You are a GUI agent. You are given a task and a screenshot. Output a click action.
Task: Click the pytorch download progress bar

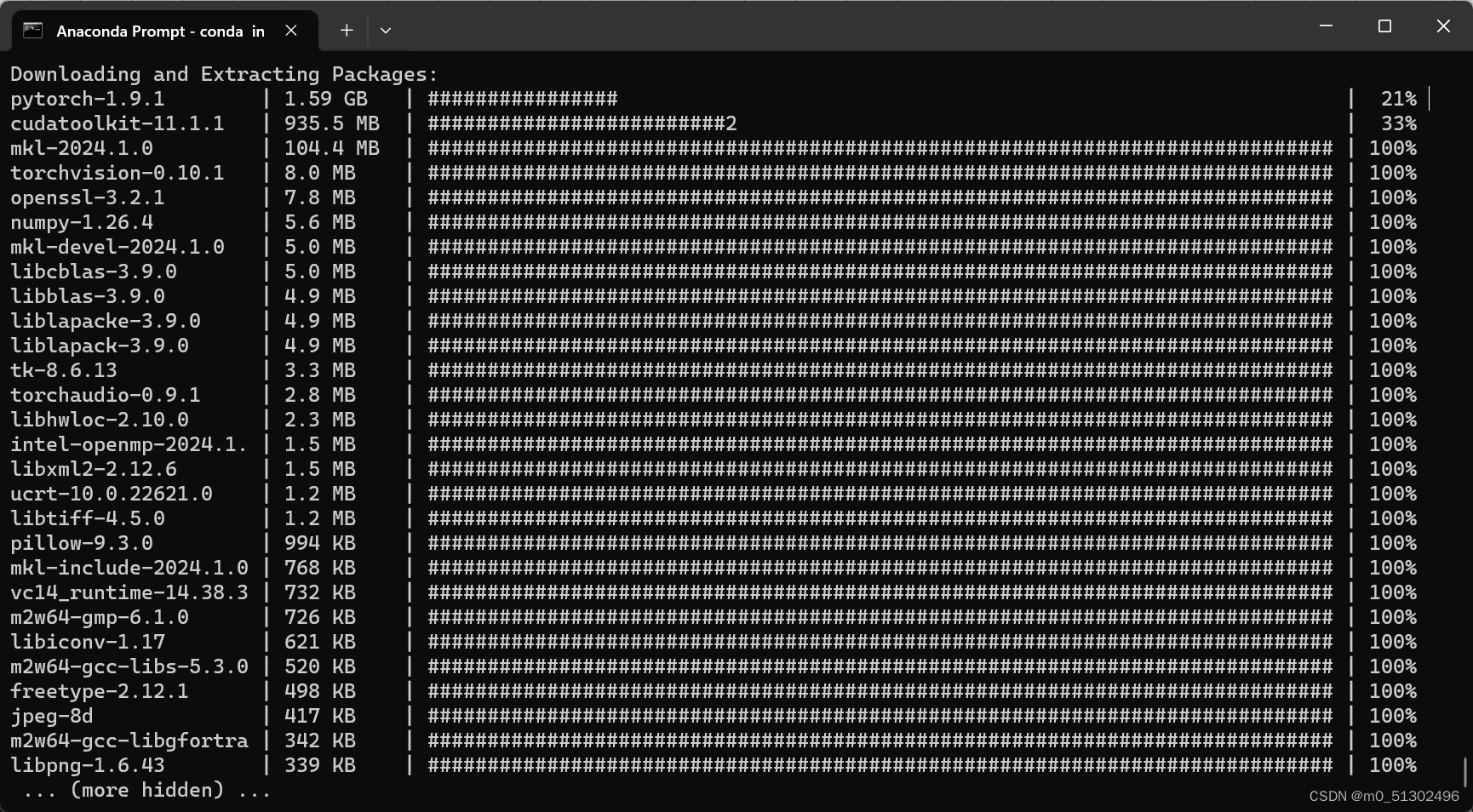click(523, 99)
